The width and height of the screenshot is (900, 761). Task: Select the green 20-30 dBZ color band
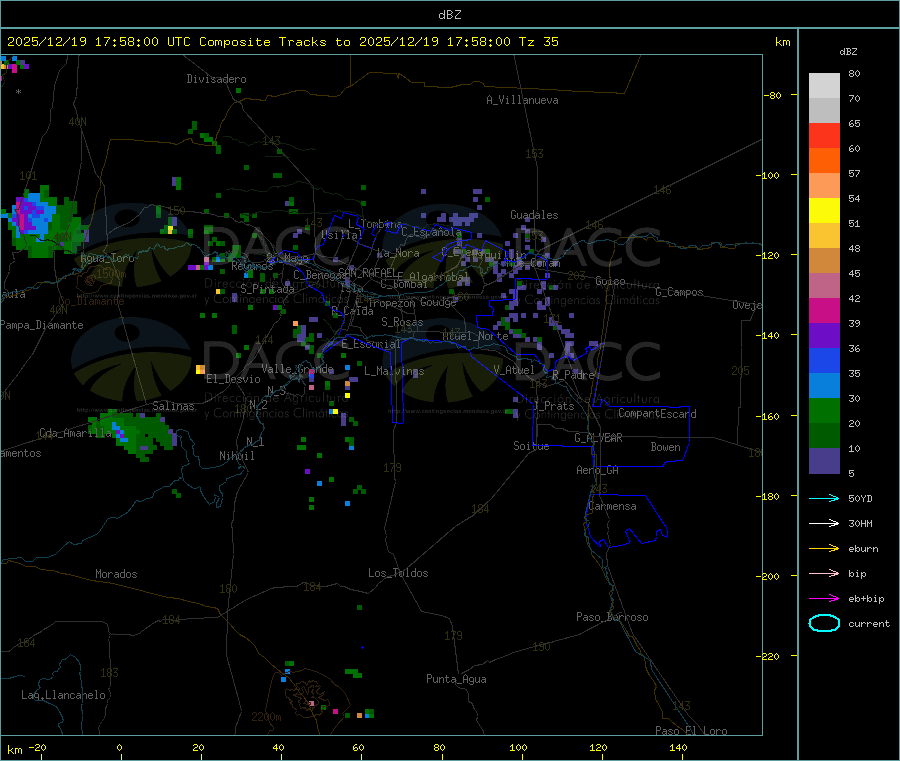[824, 410]
